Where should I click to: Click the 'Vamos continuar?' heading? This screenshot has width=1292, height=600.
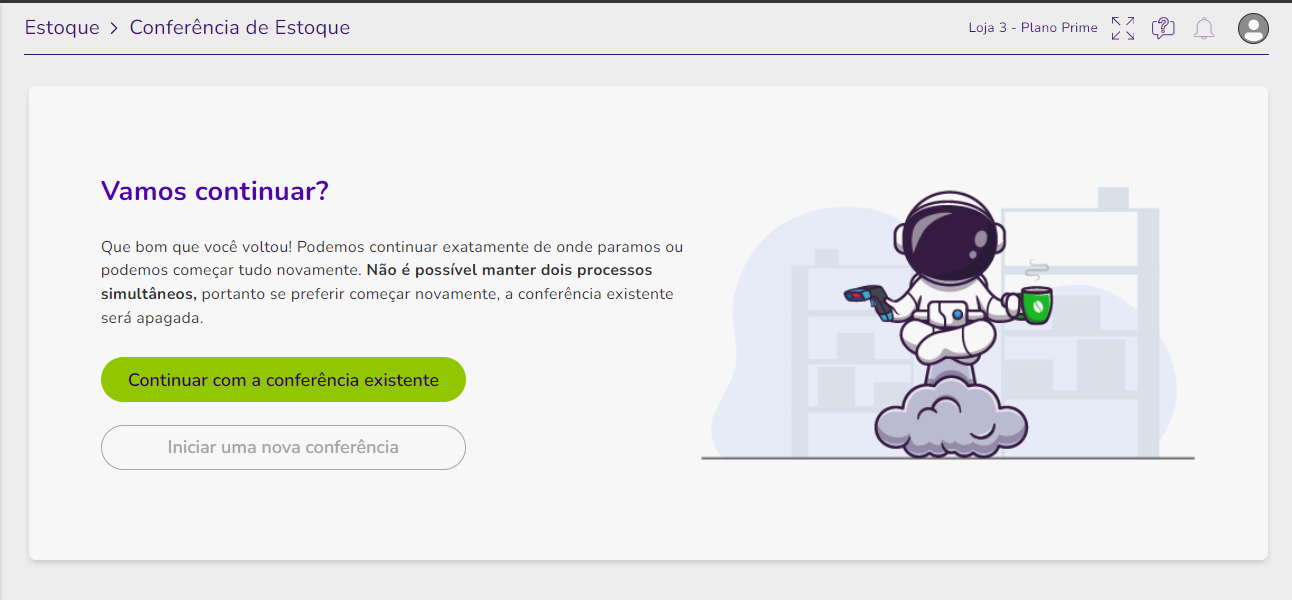(x=215, y=191)
